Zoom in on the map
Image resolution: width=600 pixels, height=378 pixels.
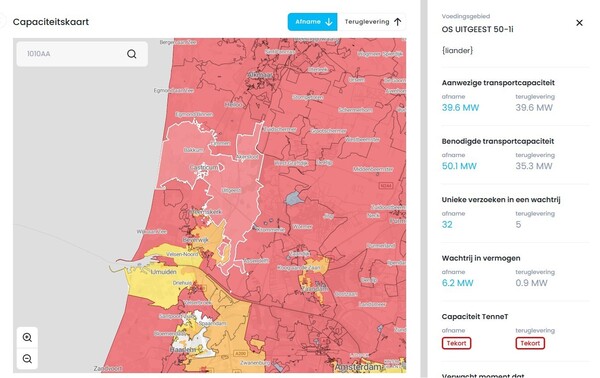point(27,337)
